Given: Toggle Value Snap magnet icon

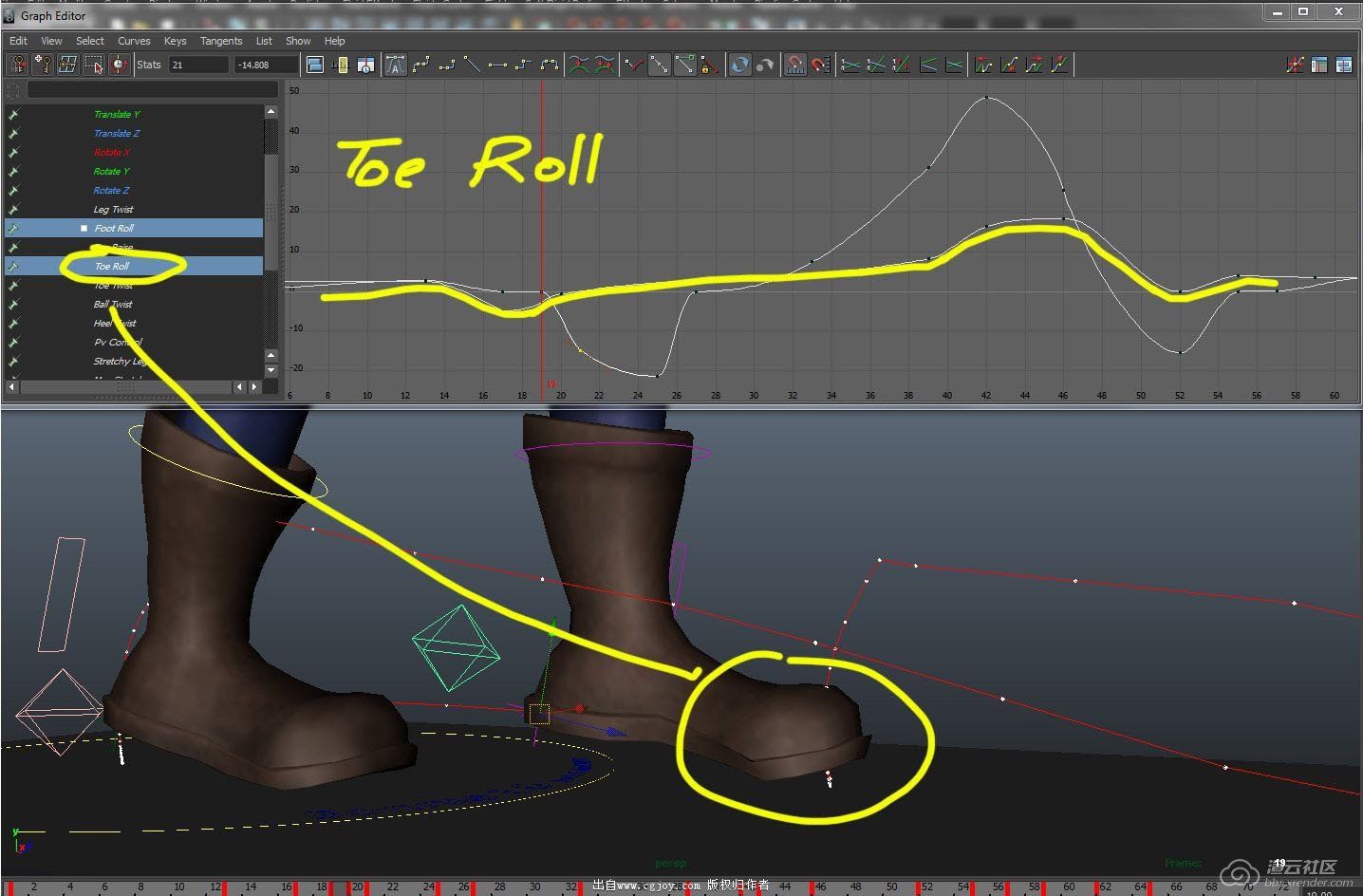Looking at the screenshot, I should (820, 65).
